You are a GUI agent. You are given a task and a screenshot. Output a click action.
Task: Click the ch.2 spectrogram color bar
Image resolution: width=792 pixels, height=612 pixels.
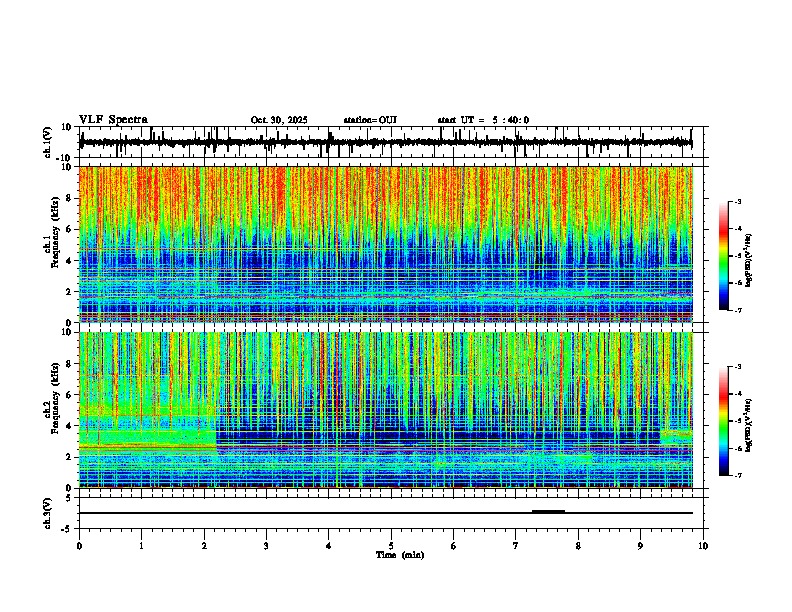(x=723, y=421)
